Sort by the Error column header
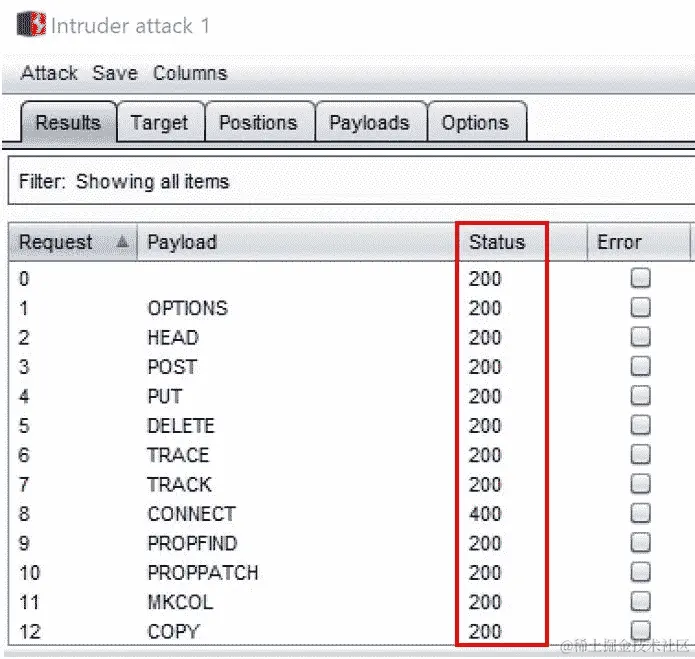The image size is (695, 659). tap(639, 242)
